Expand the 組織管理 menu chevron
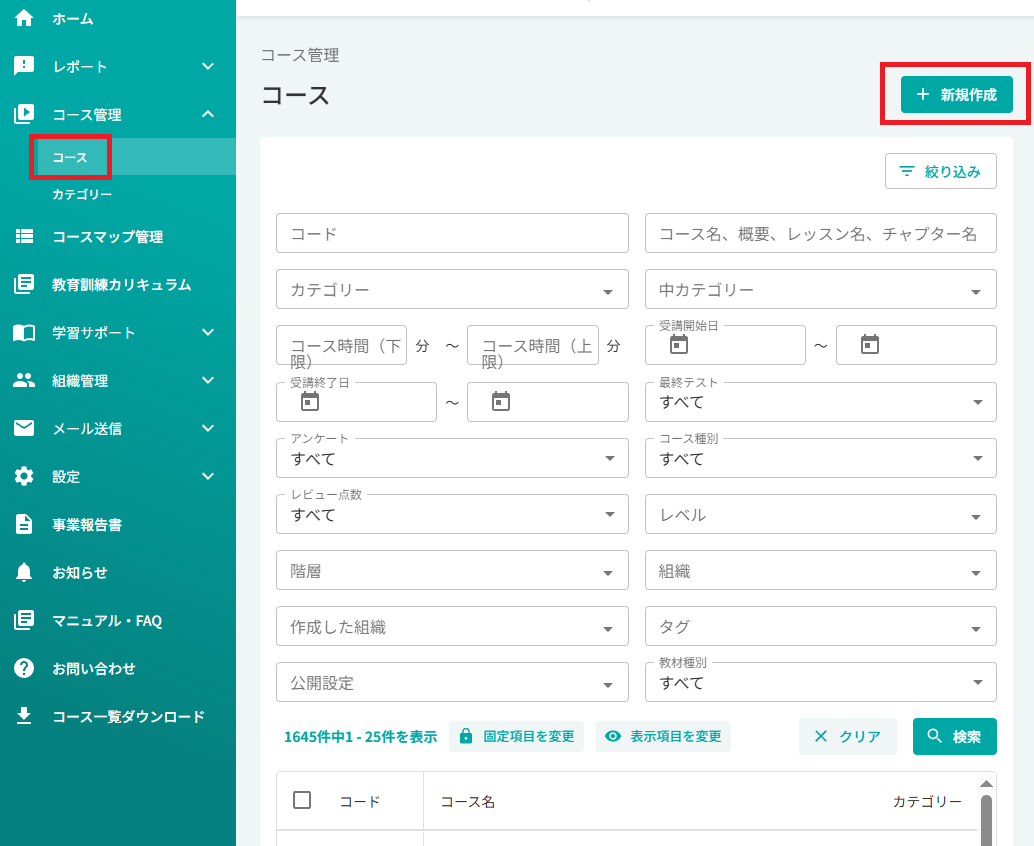This screenshot has height=846, width=1034. pyautogui.click(x=208, y=380)
